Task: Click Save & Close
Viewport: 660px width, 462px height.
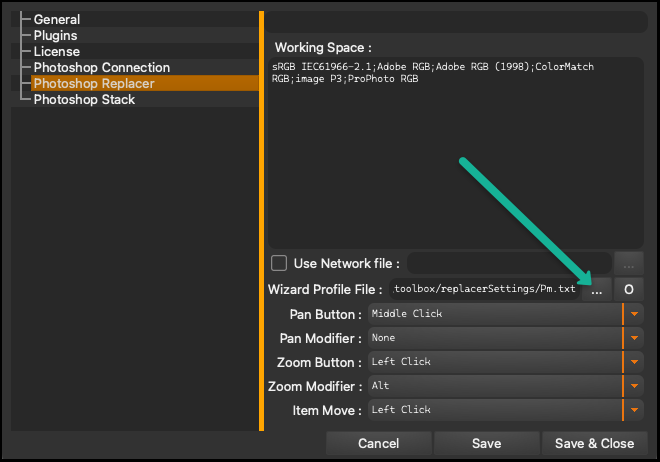Action: pyautogui.click(x=594, y=443)
